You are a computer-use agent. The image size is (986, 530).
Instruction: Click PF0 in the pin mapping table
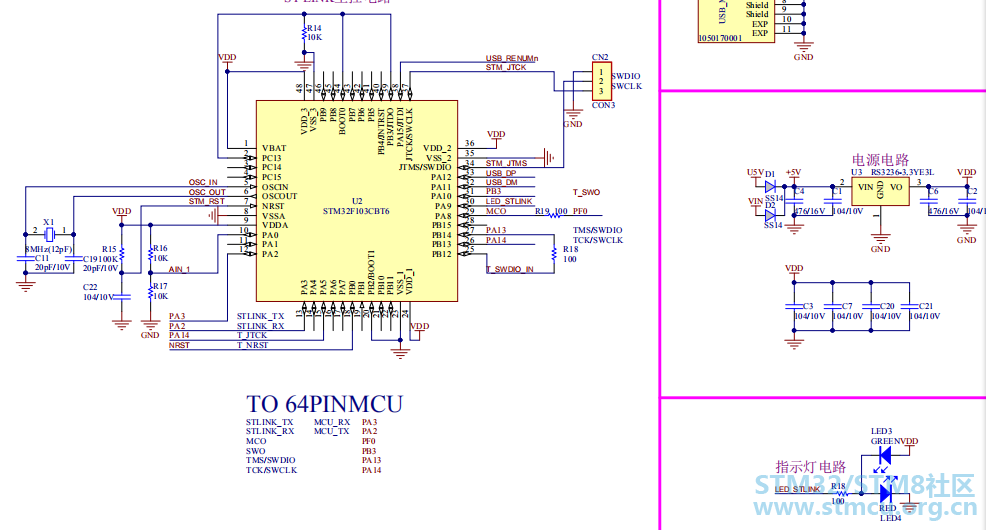[368, 441]
